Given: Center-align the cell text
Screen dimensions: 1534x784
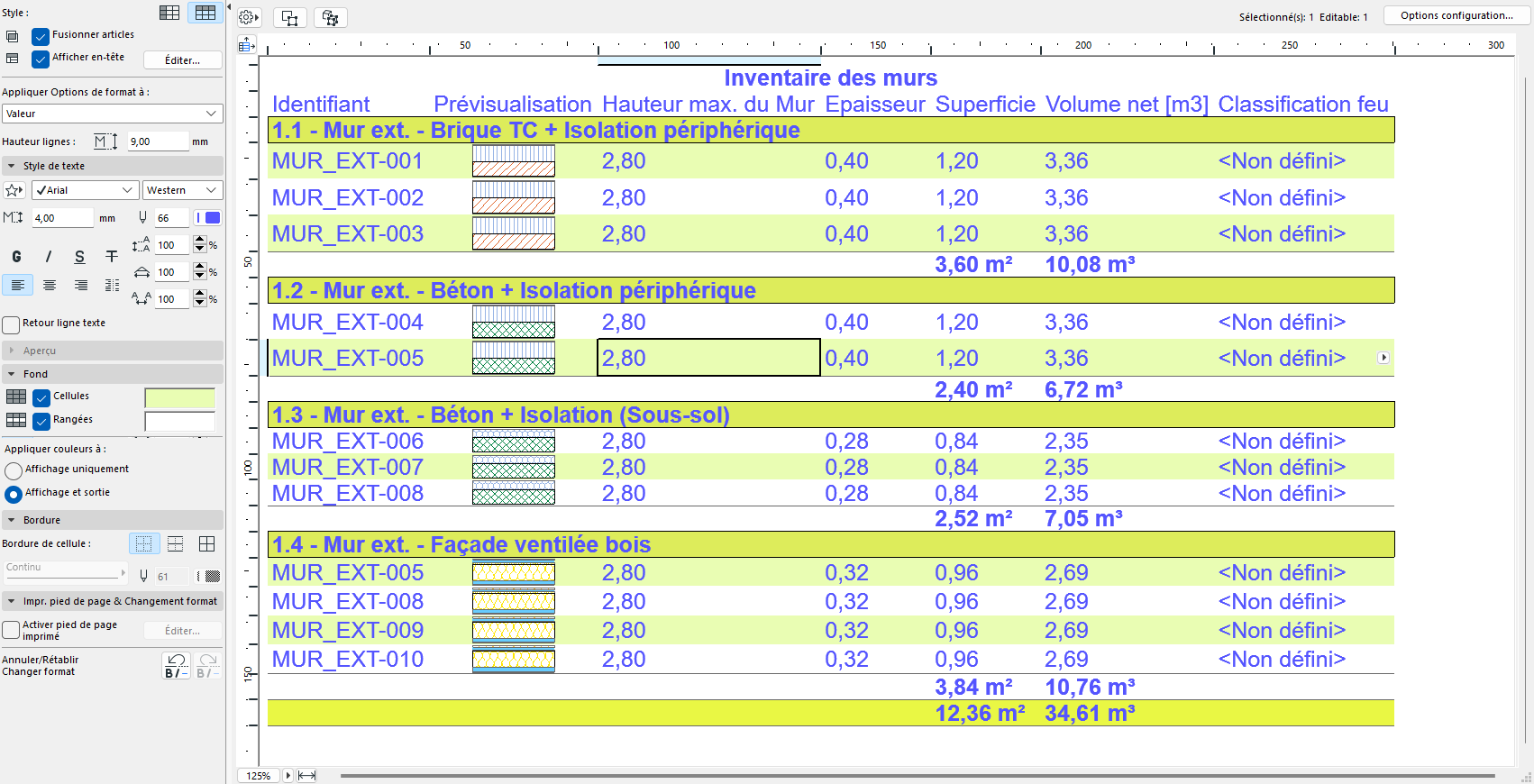Looking at the screenshot, I should 50,286.
